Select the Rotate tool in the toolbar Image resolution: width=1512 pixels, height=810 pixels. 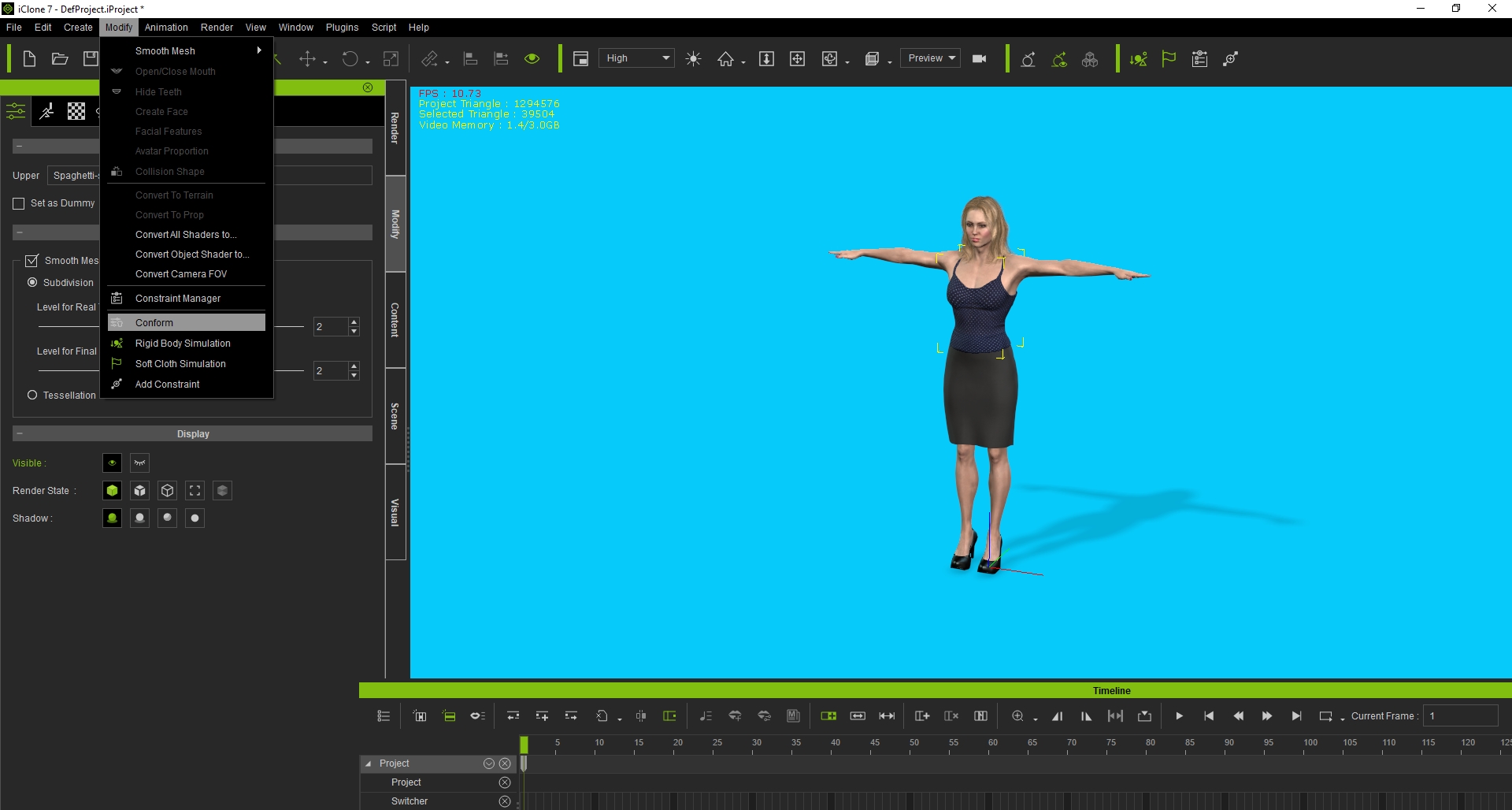coord(350,59)
